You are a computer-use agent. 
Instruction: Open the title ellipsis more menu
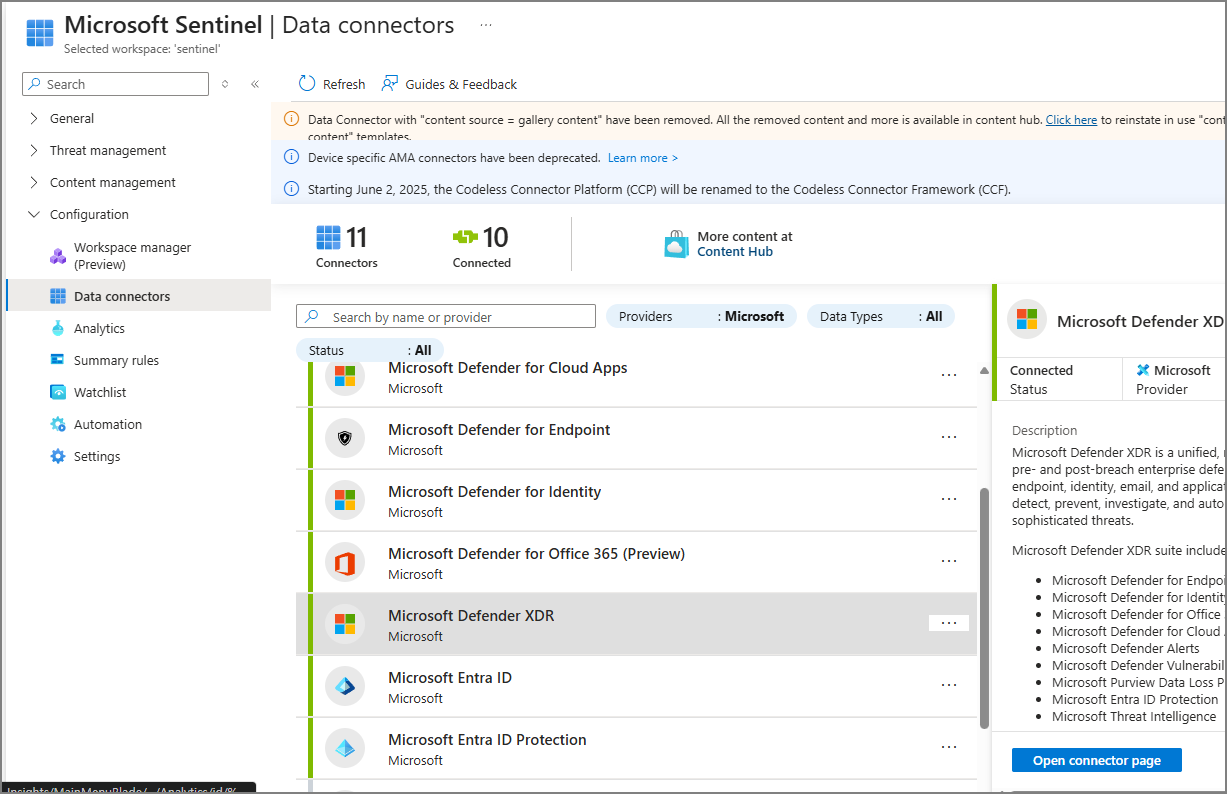tap(486, 24)
